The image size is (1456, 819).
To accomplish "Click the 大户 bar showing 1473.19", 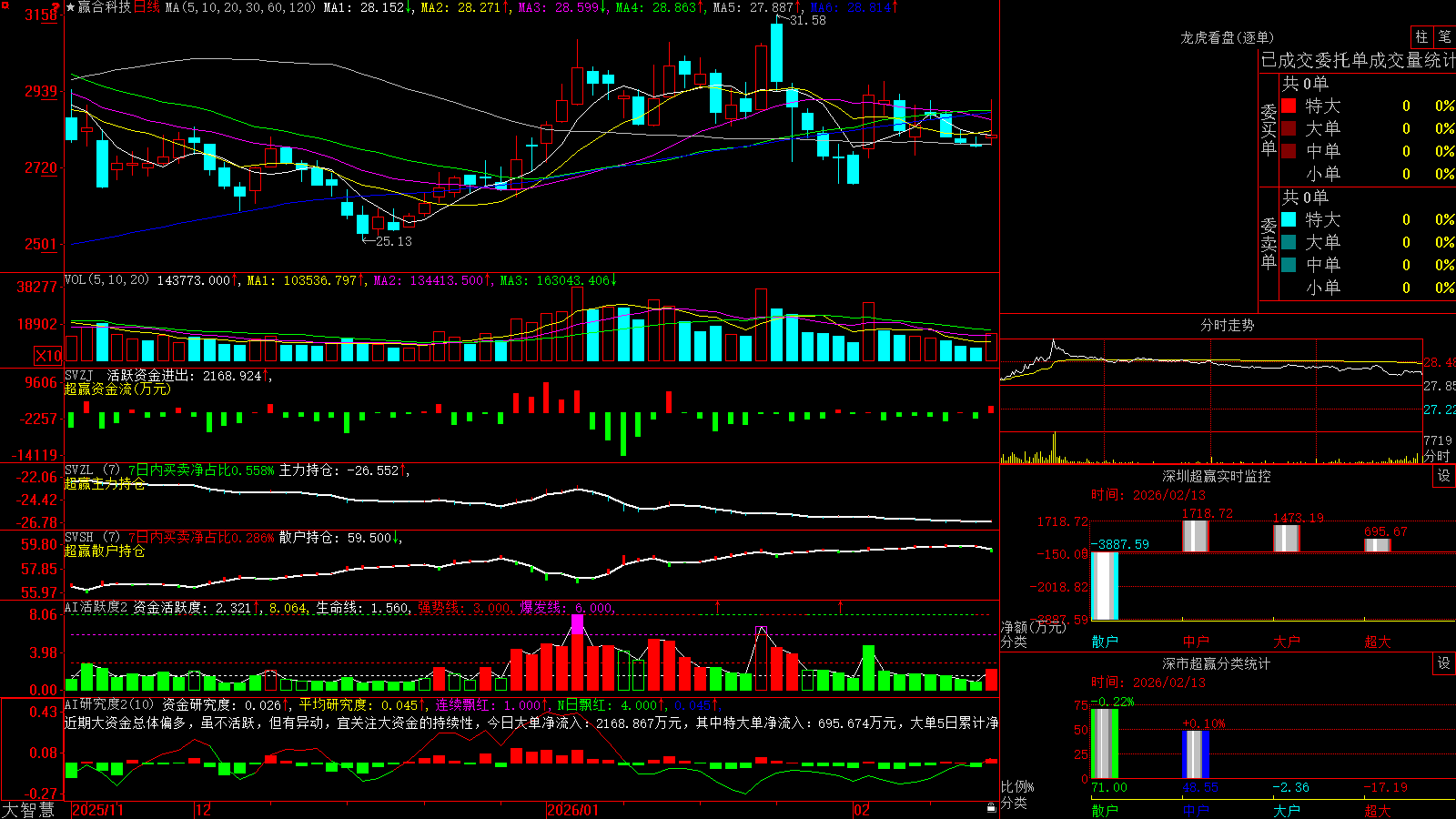I will (x=1287, y=539).
